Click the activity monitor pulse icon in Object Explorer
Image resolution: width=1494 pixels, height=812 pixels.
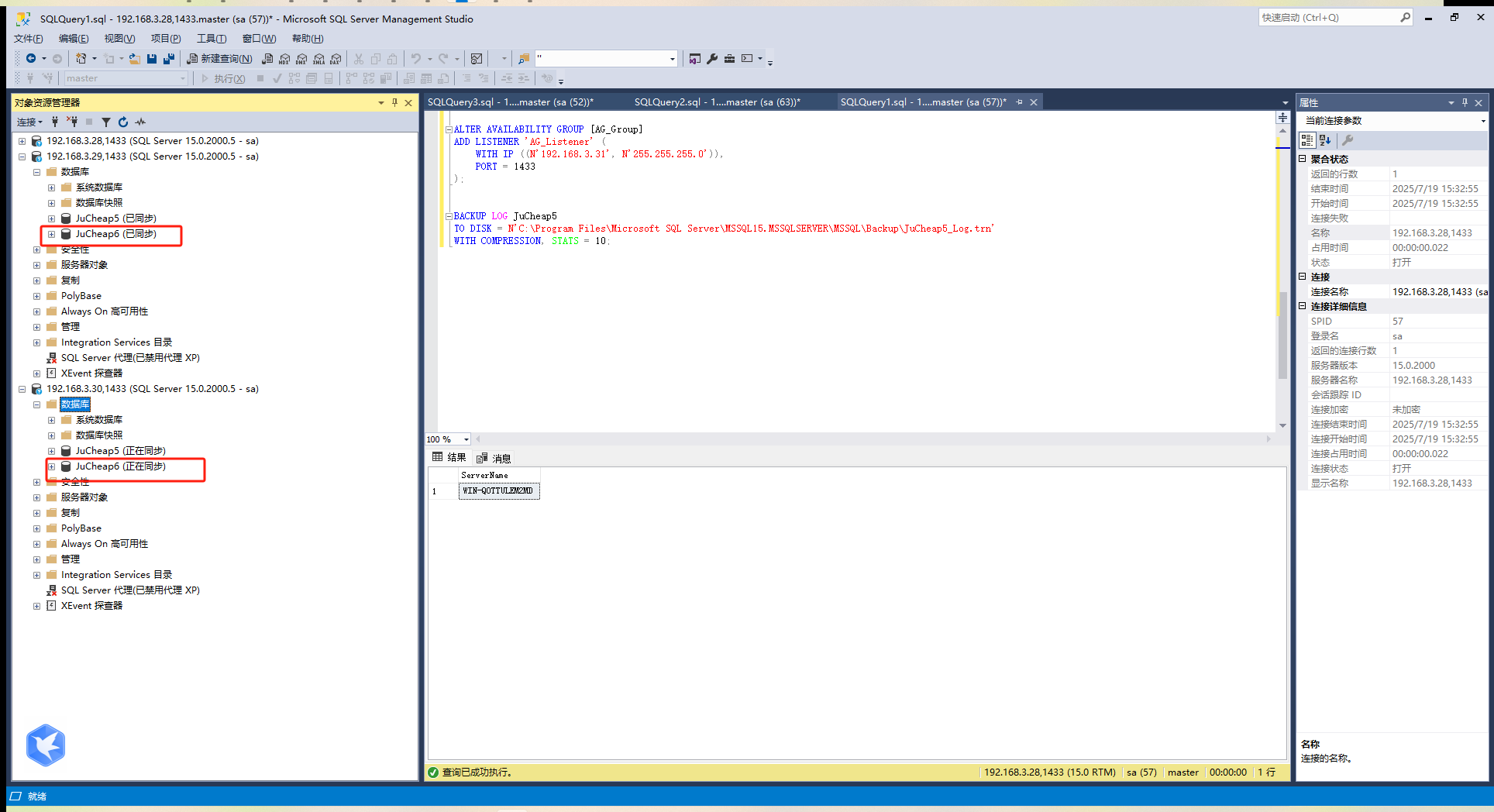click(140, 122)
